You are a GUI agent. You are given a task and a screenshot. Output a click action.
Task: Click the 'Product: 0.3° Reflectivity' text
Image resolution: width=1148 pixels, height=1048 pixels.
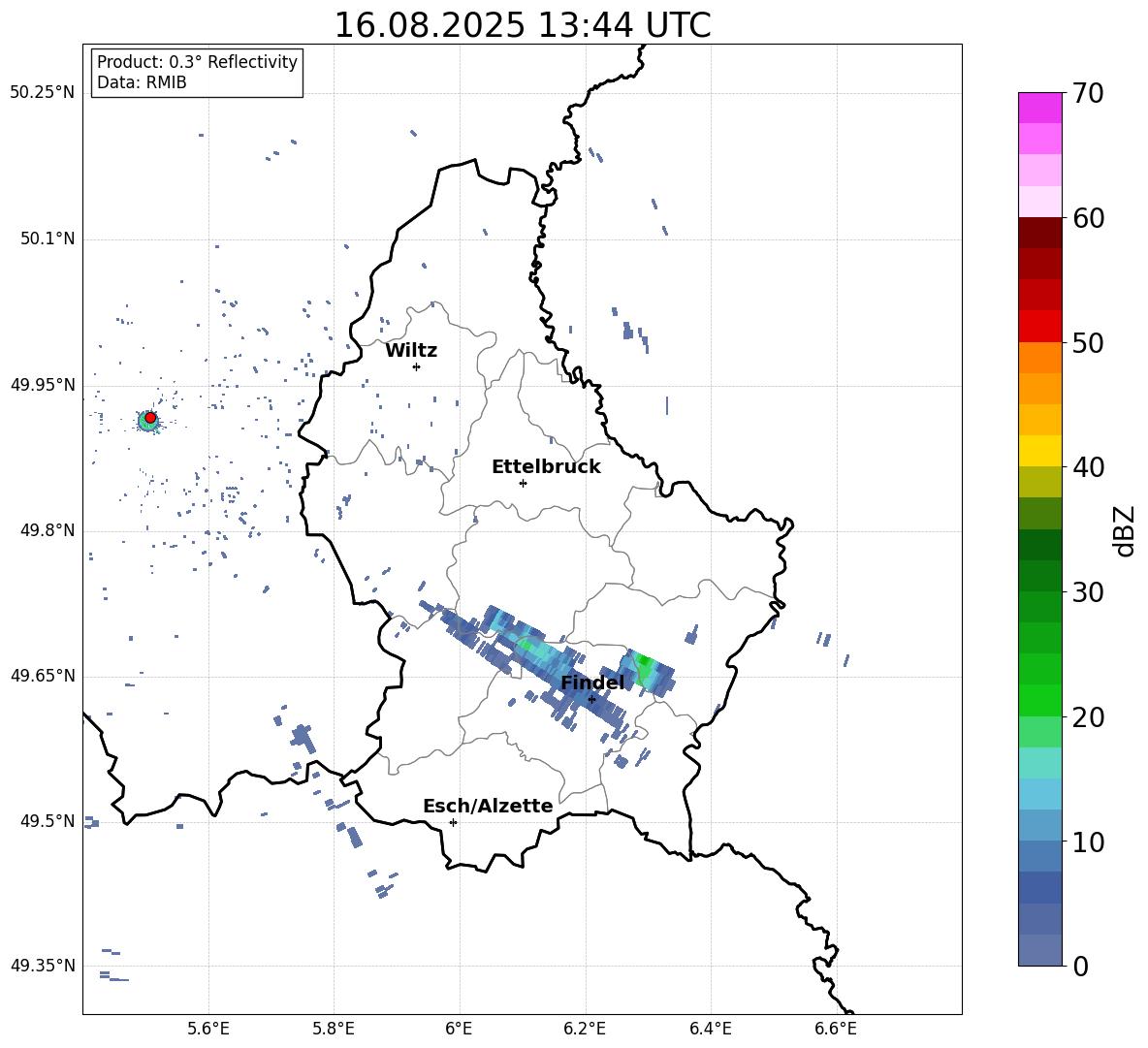coord(197,61)
